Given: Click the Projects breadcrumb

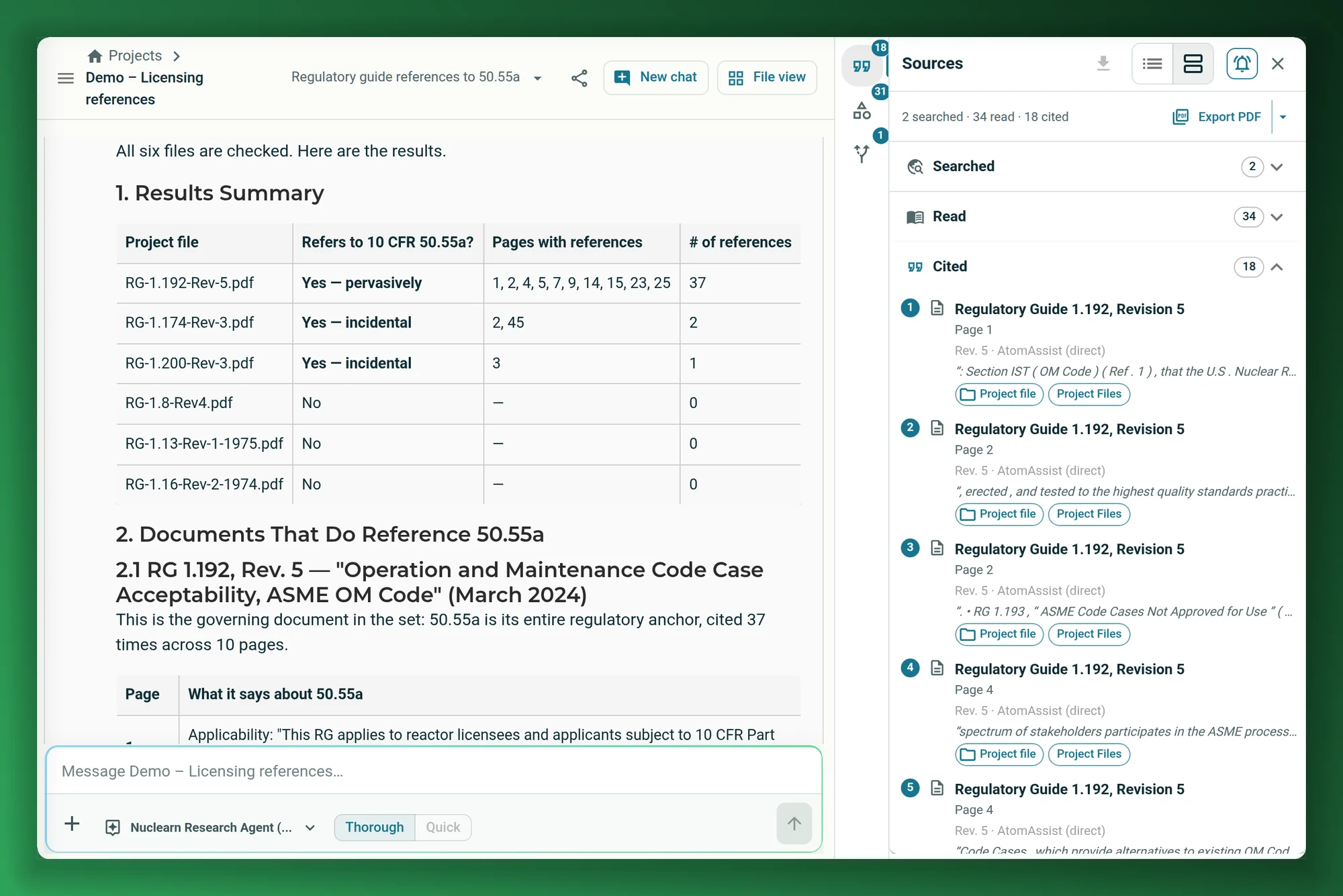Looking at the screenshot, I should point(135,56).
